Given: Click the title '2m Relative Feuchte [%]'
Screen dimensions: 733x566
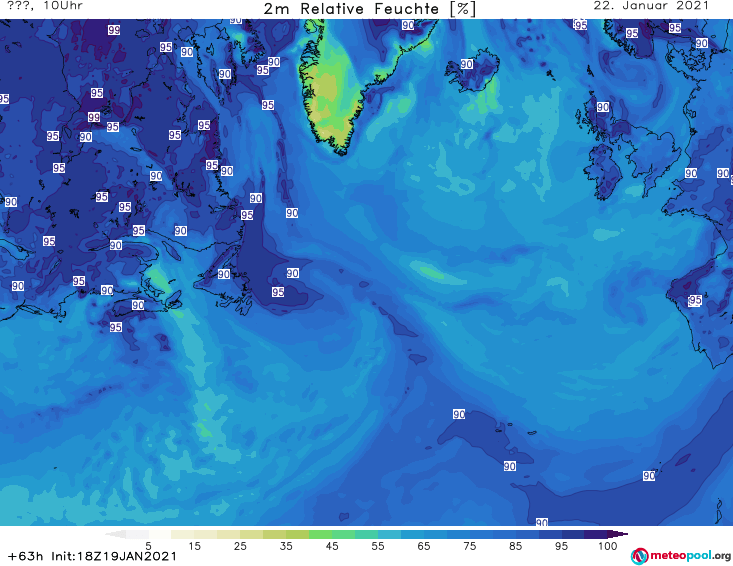Looking at the screenshot, I should (369, 9).
